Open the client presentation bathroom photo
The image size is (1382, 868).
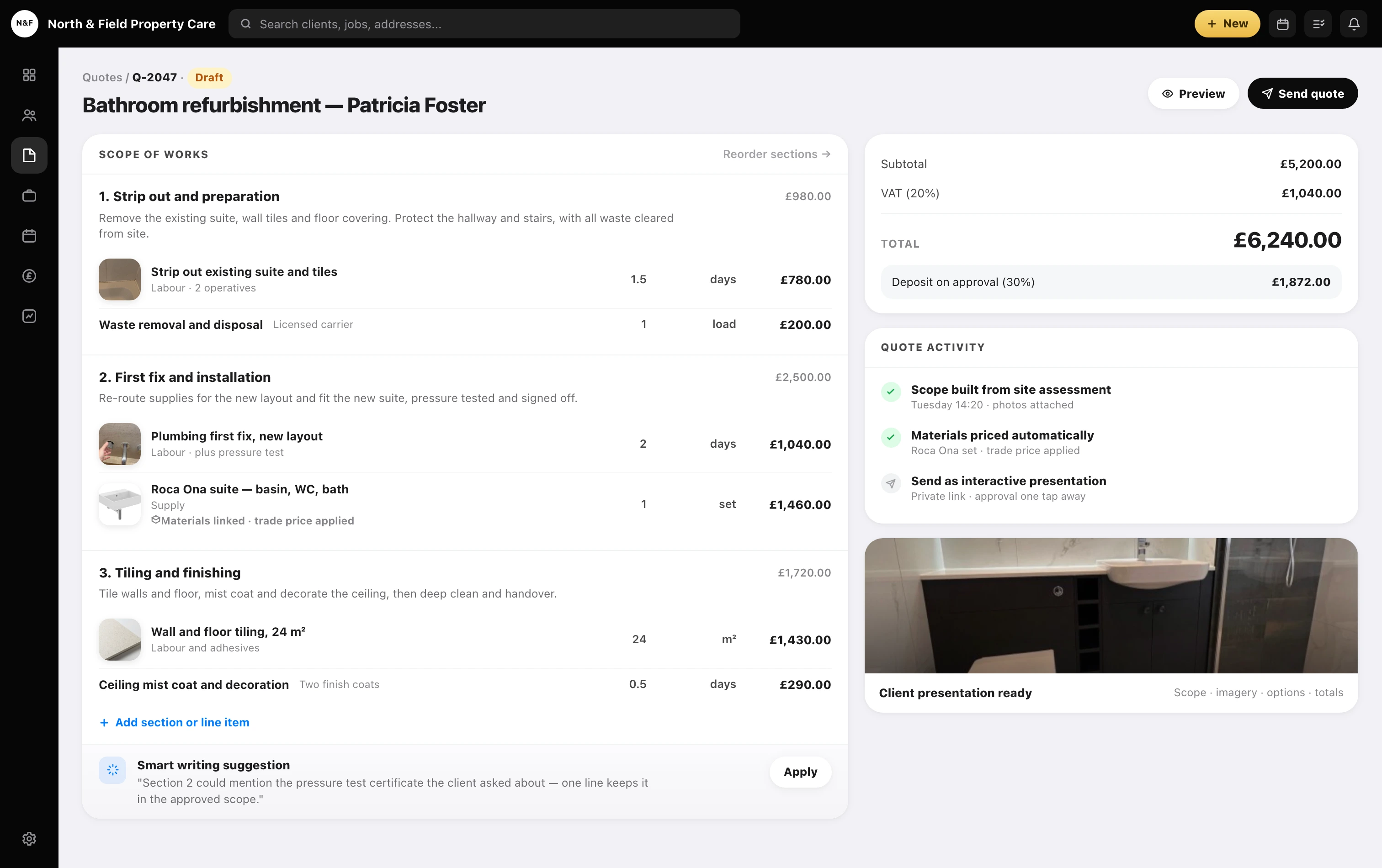(x=1111, y=605)
